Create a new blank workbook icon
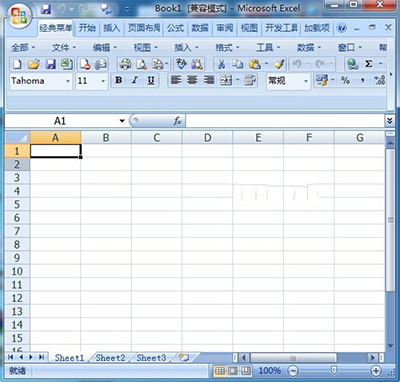 tap(17, 64)
